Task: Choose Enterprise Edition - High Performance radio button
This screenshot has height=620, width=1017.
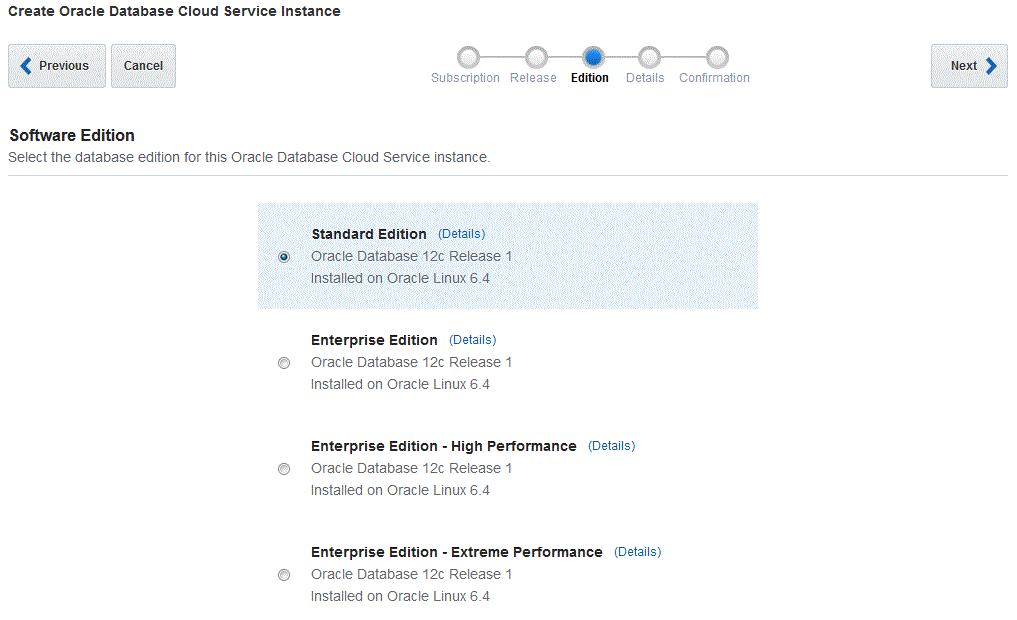Action: coord(284,469)
